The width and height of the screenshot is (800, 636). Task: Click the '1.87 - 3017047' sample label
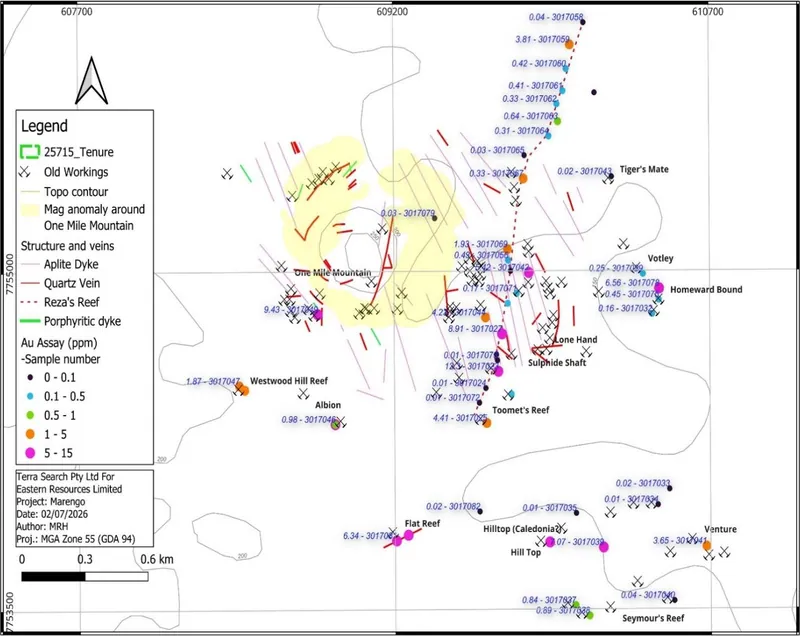click(x=213, y=381)
